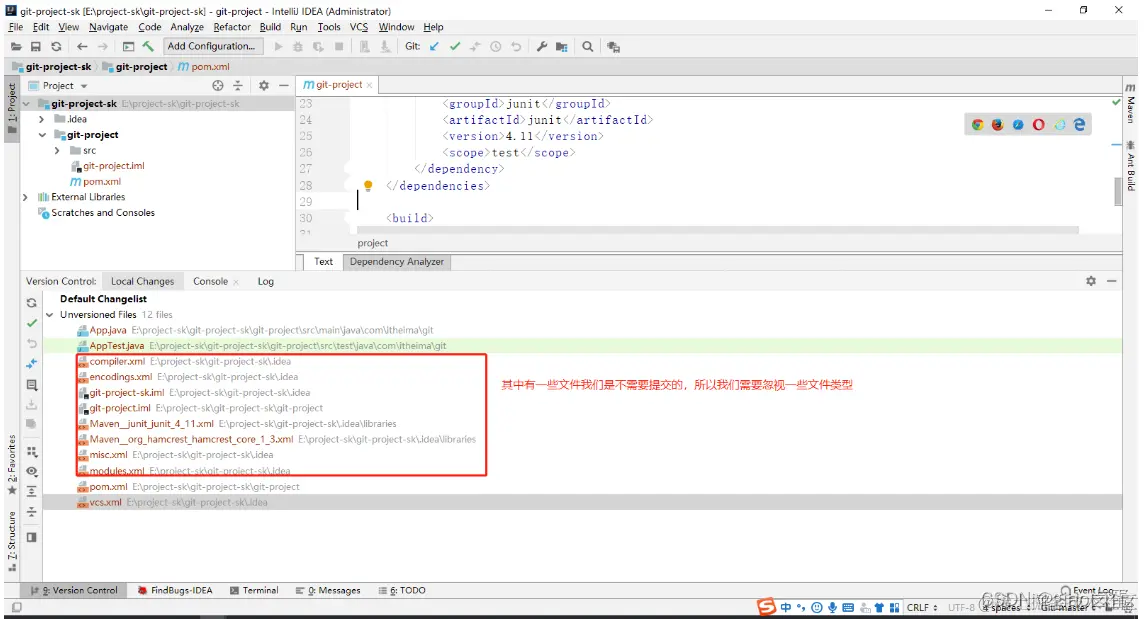Click the Show Diff icon in the Version Control sidebar
The image size is (1144, 619).
coord(31,364)
